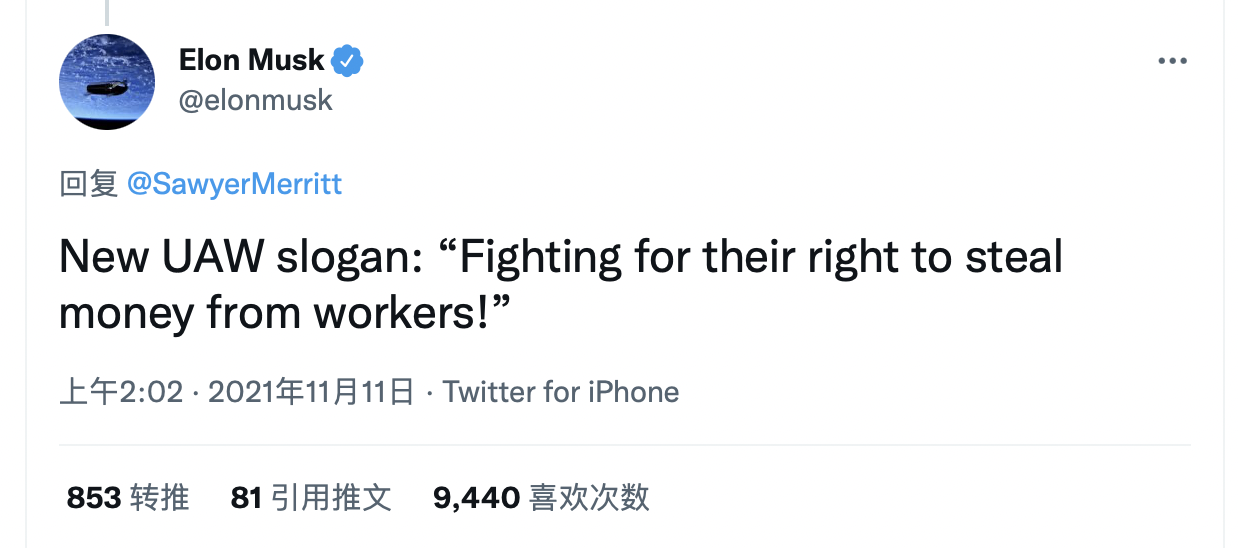Viewport: 1238px width, 548px height.
Task: Open the @SawyerMerritt mention link
Action: pyautogui.click(x=234, y=184)
